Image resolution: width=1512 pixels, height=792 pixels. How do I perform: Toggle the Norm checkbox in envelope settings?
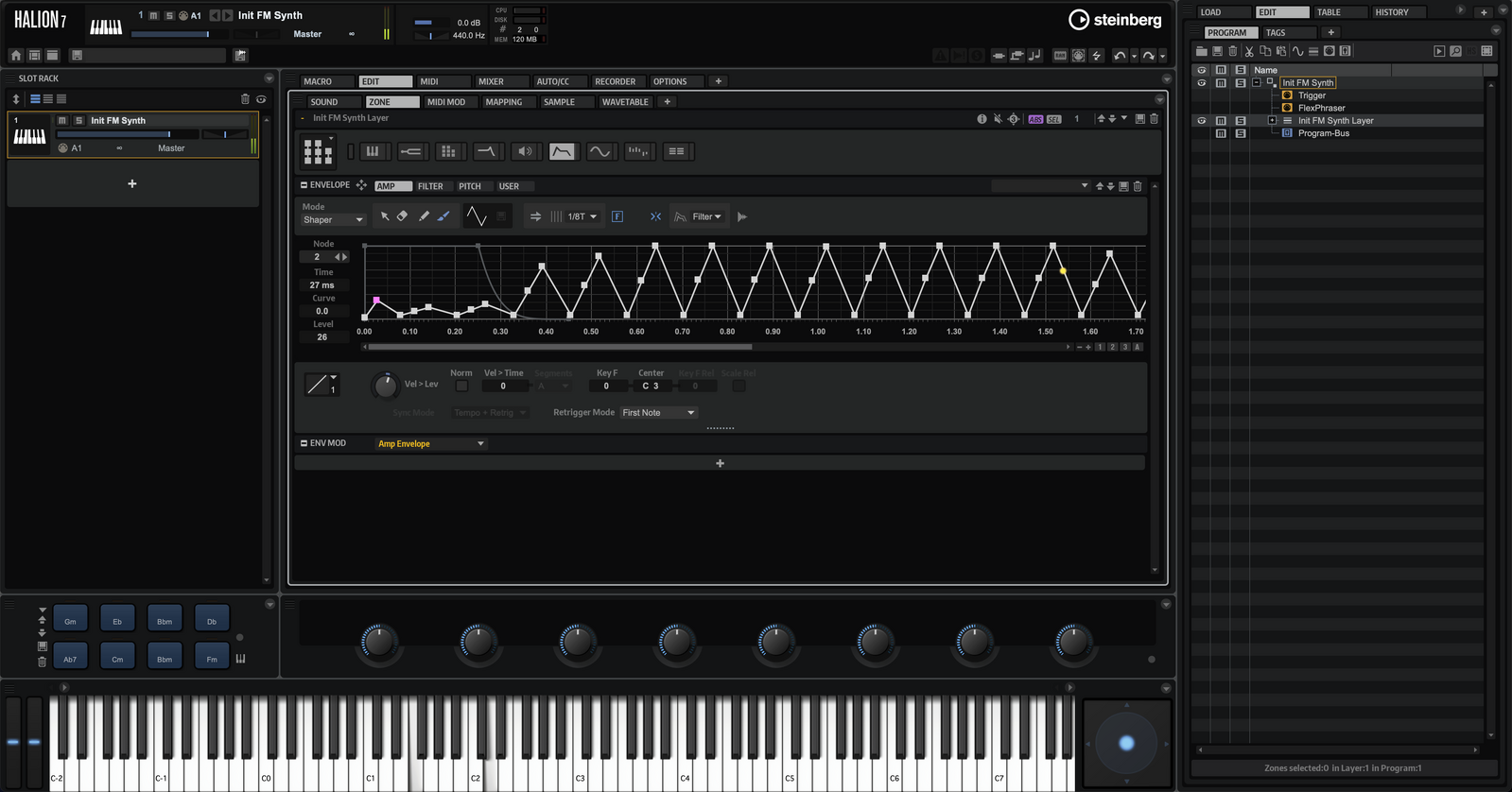click(x=461, y=386)
